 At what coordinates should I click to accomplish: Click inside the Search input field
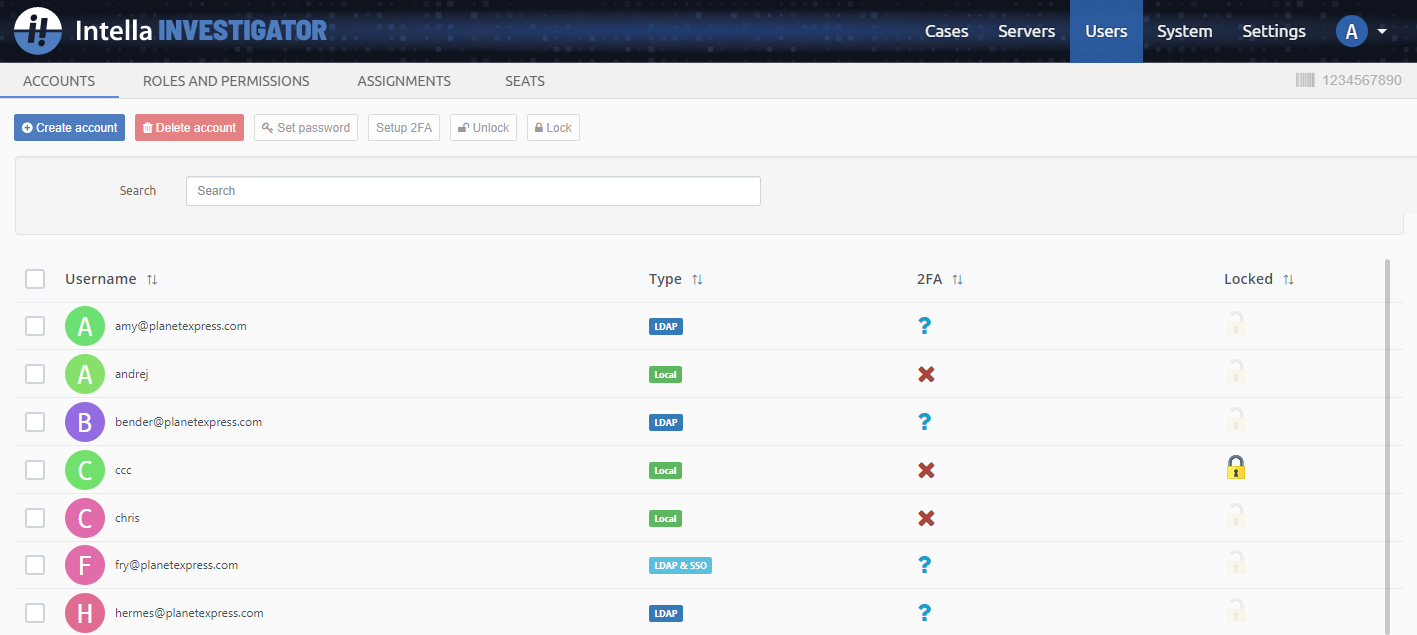(x=472, y=191)
